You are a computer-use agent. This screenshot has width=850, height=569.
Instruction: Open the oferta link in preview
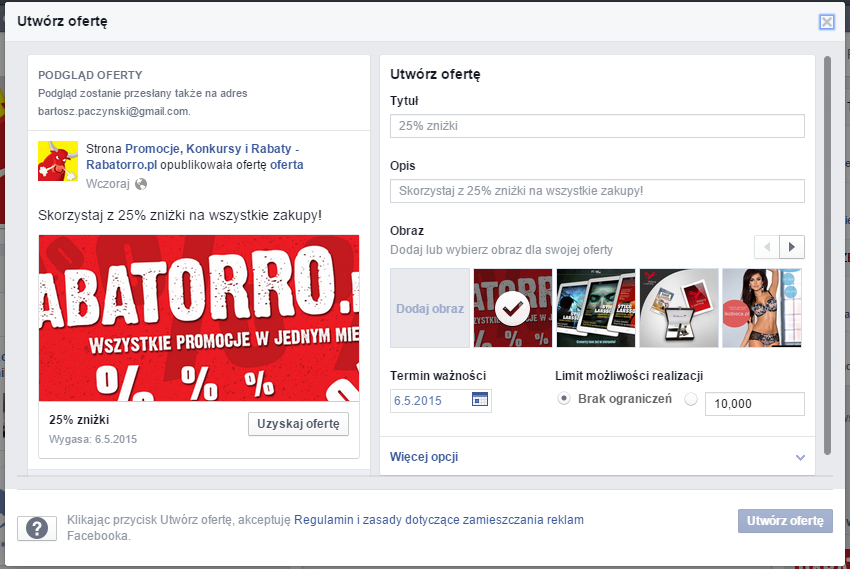point(287,165)
